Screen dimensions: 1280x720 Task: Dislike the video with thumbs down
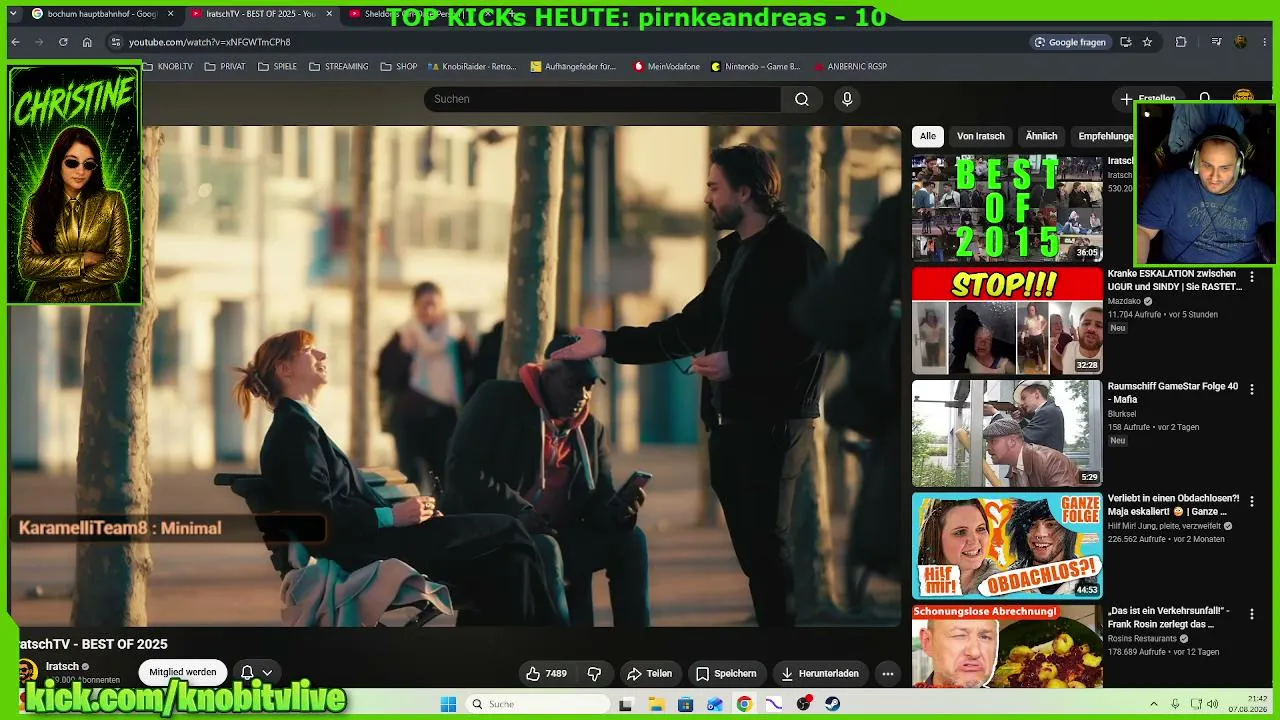[x=594, y=674]
